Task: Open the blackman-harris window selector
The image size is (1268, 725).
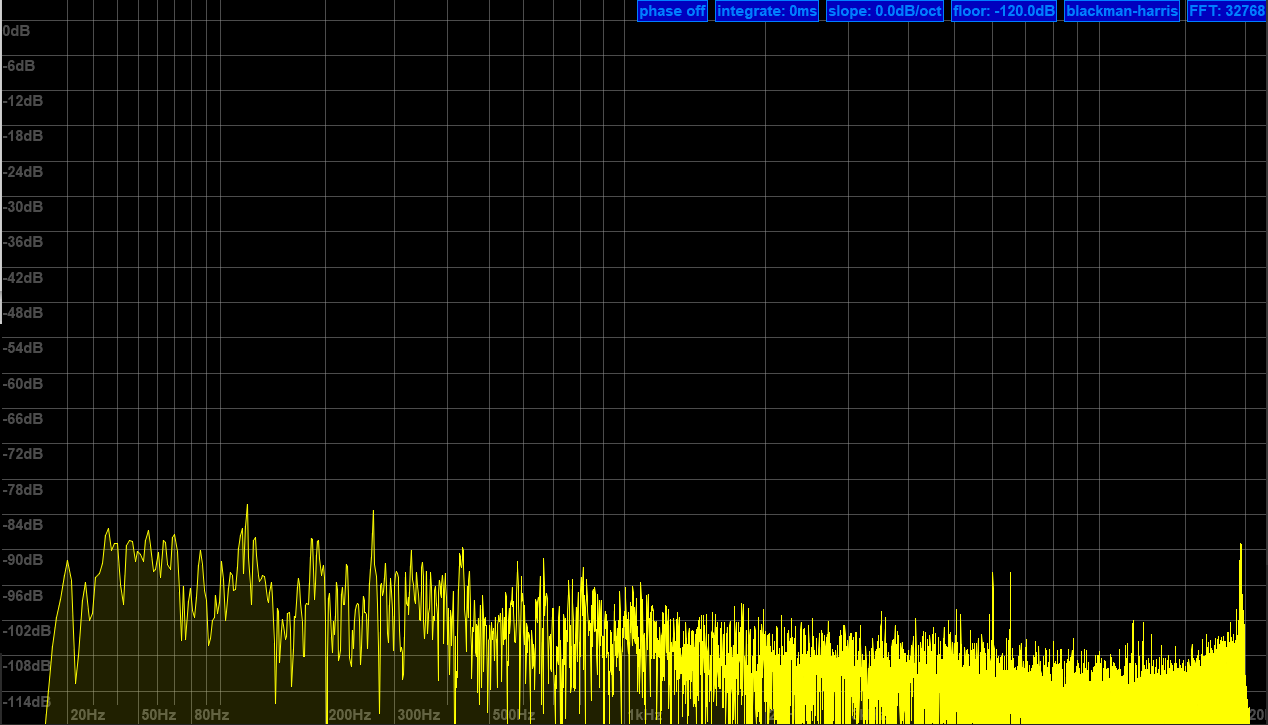Action: point(1121,11)
